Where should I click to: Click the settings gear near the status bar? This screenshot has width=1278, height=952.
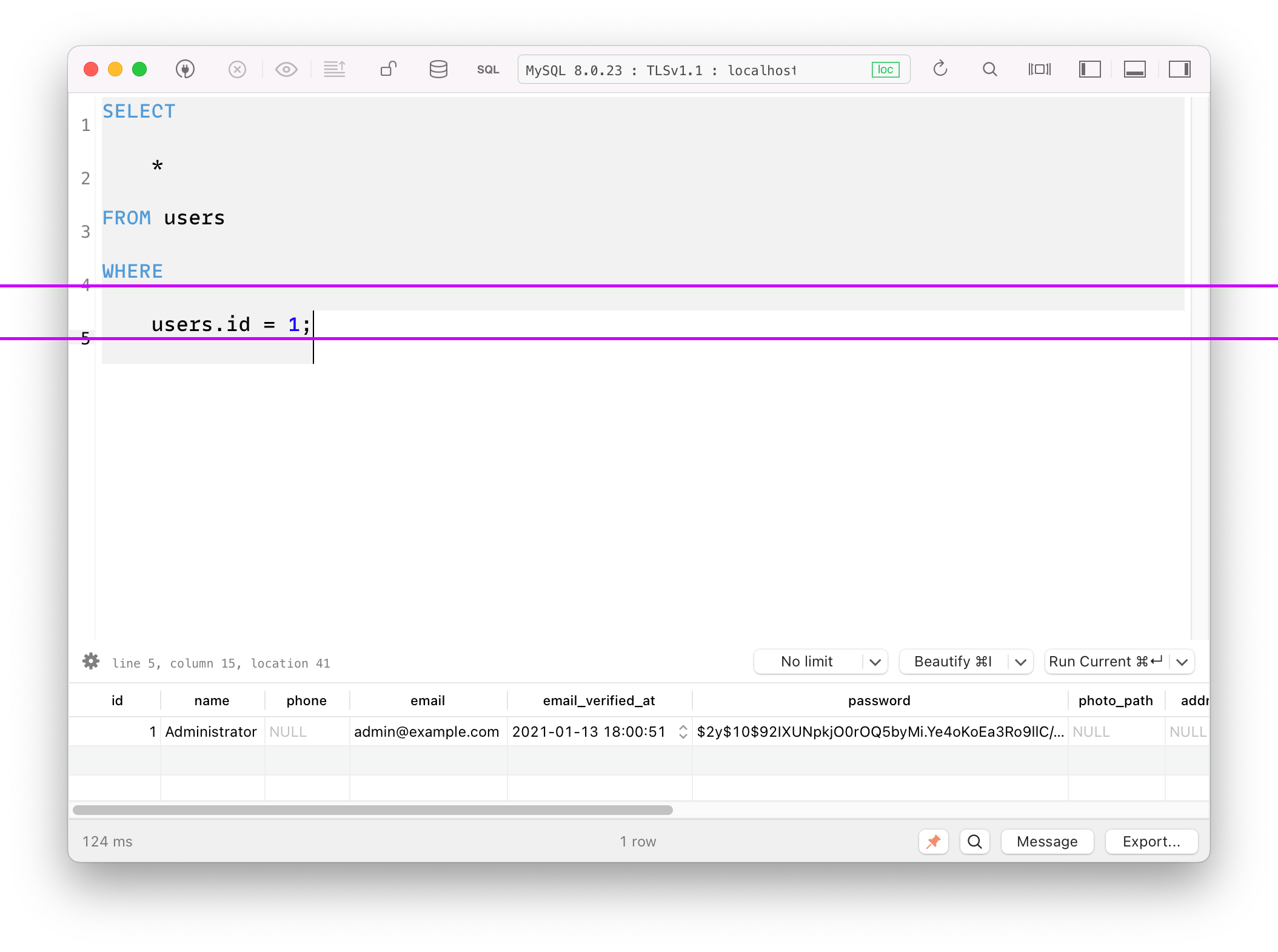point(90,662)
